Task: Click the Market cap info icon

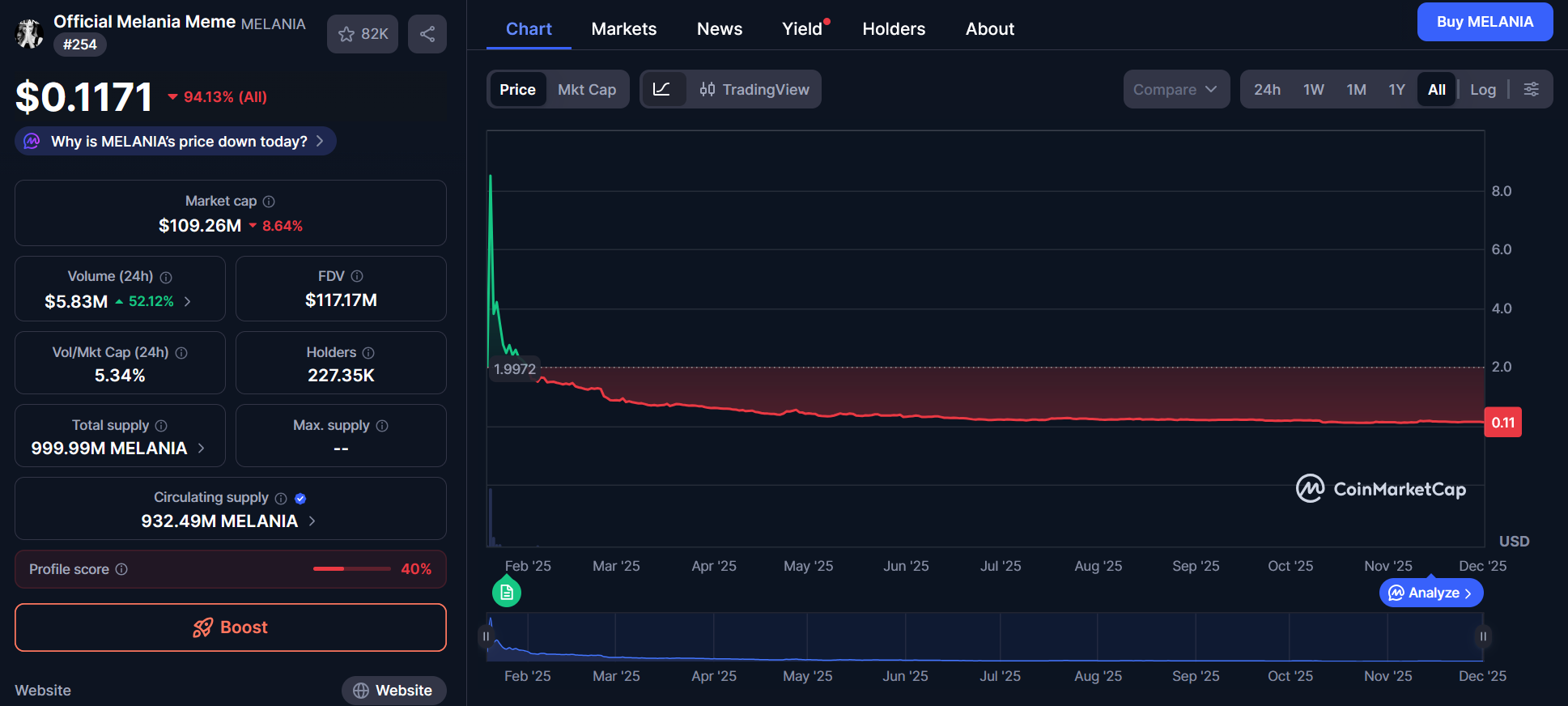Action: [269, 202]
